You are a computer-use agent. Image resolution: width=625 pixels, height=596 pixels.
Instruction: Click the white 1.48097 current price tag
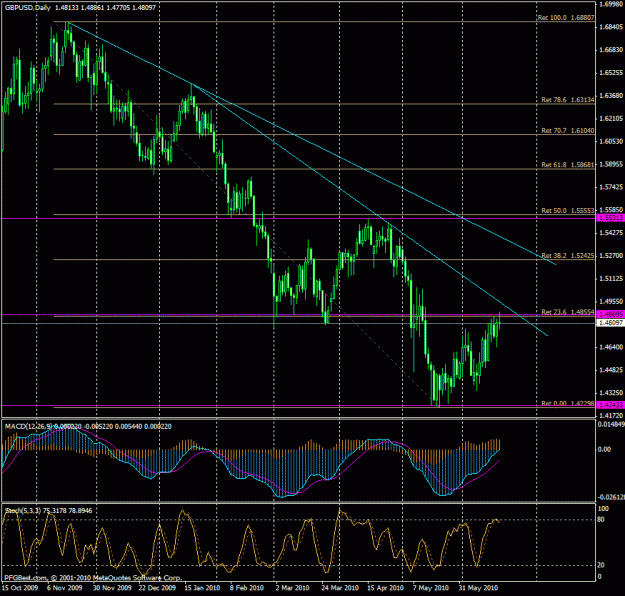click(x=611, y=323)
